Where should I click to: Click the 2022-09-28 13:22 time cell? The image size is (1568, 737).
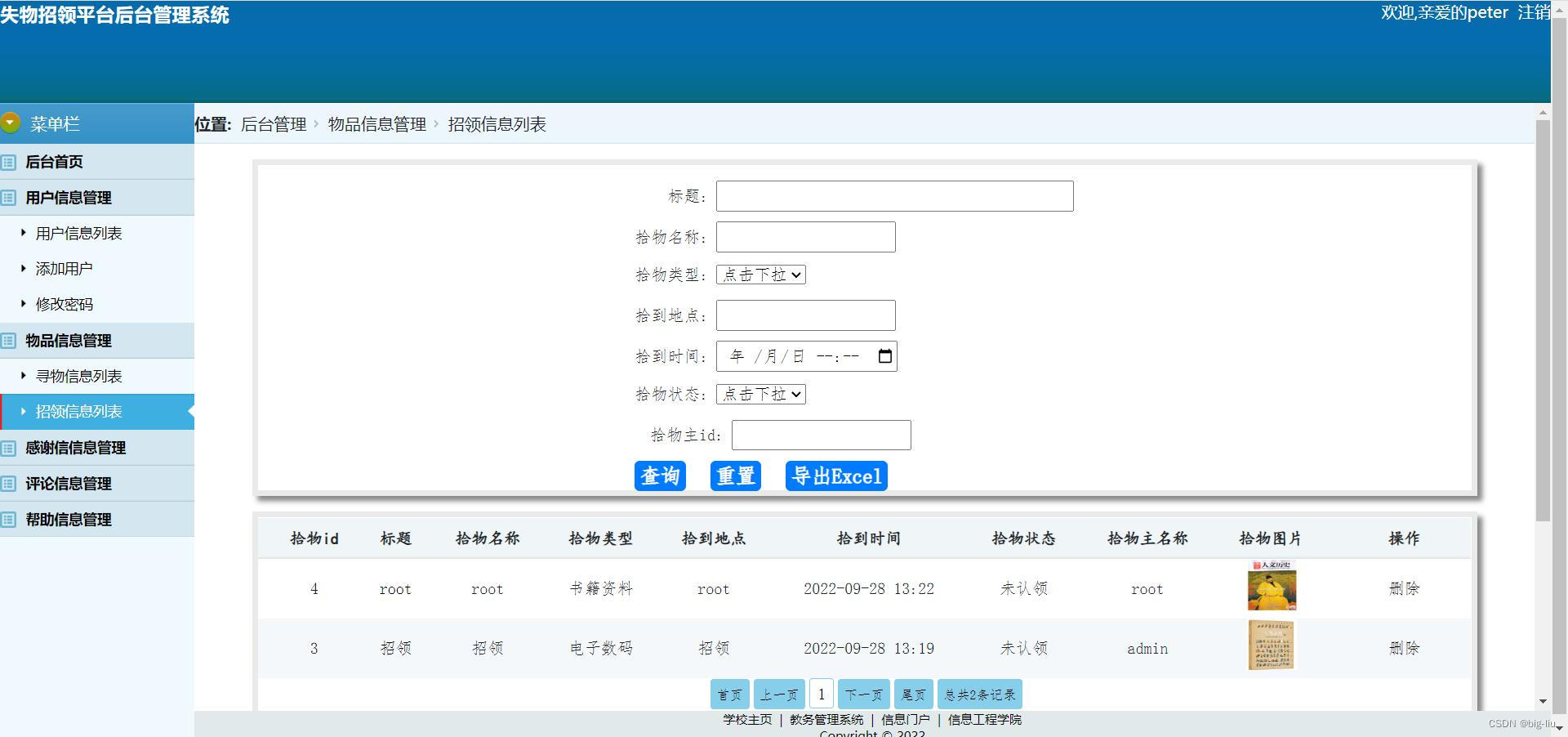(869, 588)
